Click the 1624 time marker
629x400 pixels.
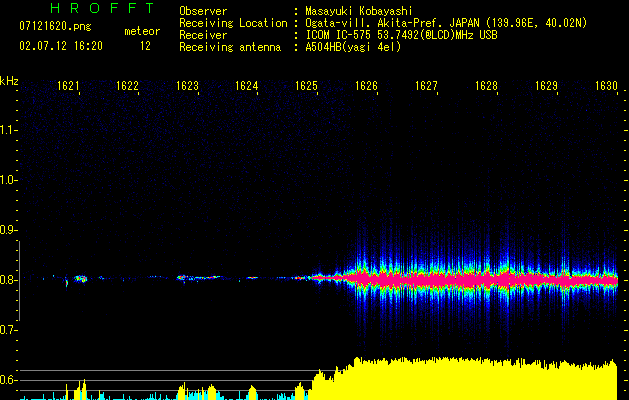246,86
